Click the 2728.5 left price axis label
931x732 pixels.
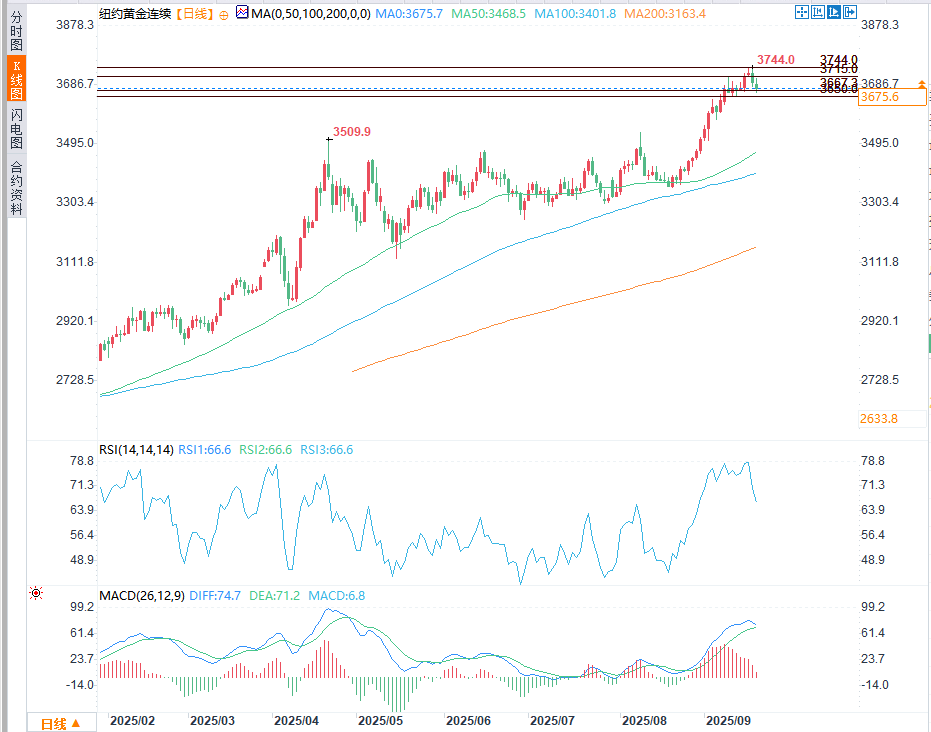click(x=75, y=380)
